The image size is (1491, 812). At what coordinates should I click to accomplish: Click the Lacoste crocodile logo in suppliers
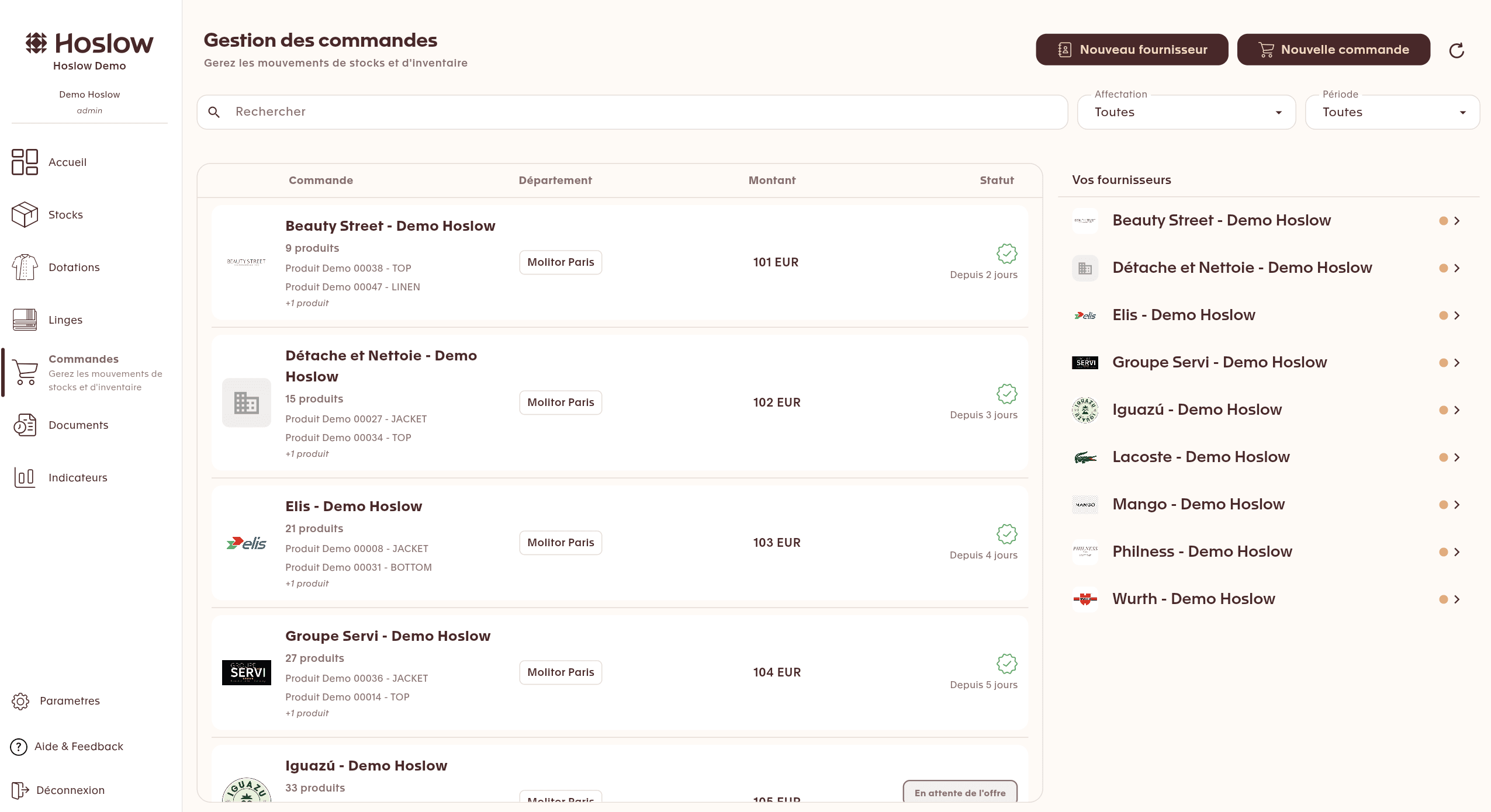coord(1085,457)
